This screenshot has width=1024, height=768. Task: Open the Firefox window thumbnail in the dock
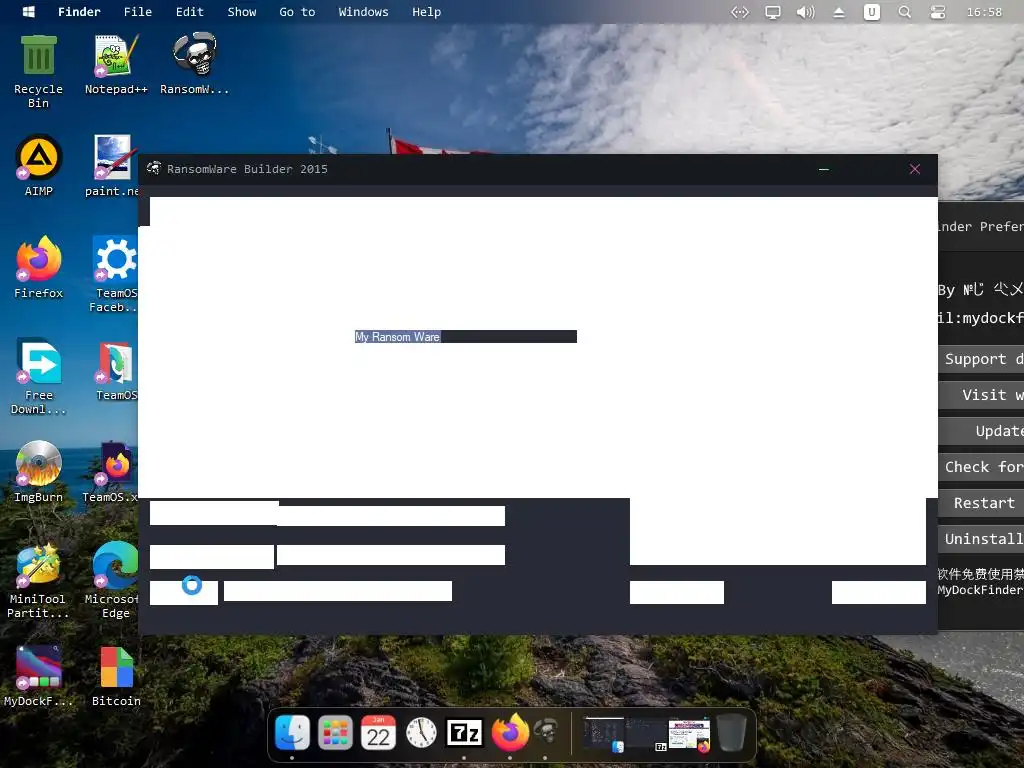[x=689, y=736]
